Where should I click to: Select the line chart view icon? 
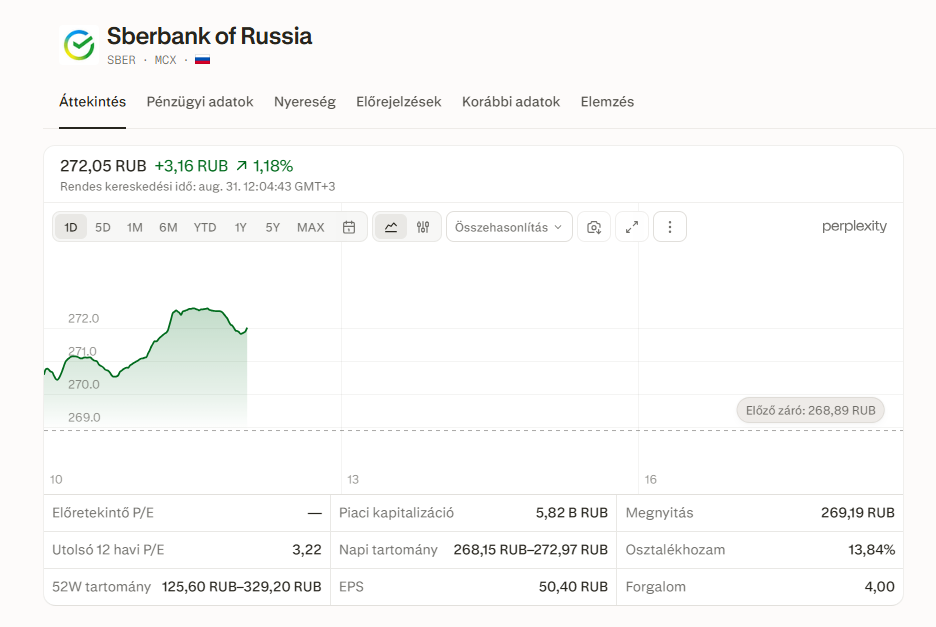[x=391, y=228]
